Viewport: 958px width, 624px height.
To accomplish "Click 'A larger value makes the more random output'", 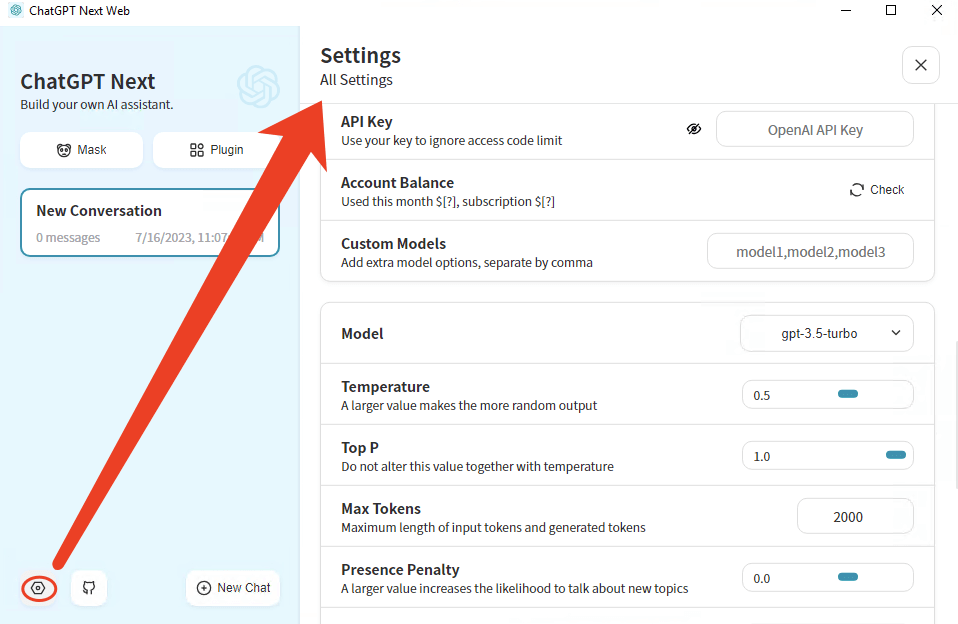I will click(469, 406).
